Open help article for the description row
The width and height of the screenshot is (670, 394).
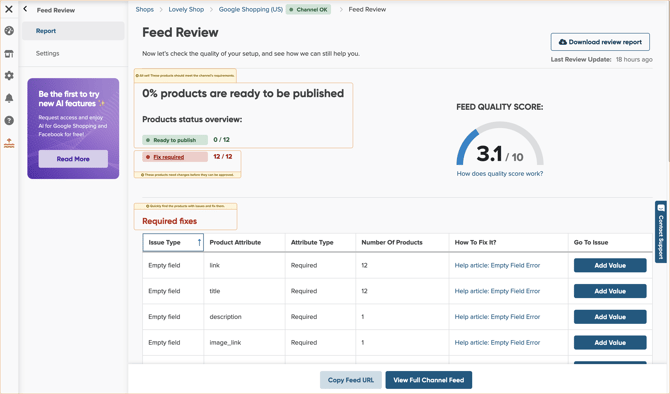[x=497, y=317]
